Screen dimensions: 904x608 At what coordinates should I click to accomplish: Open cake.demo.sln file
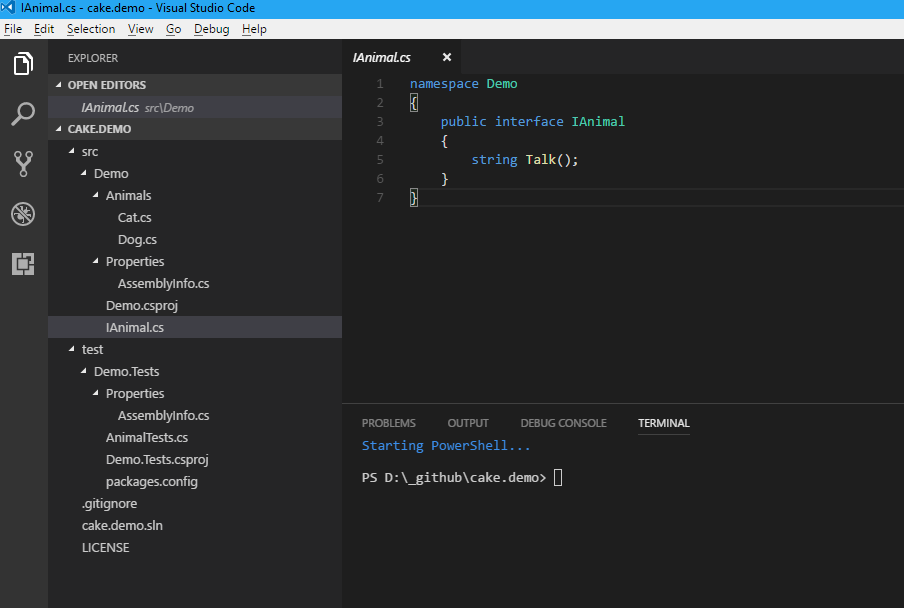122,526
